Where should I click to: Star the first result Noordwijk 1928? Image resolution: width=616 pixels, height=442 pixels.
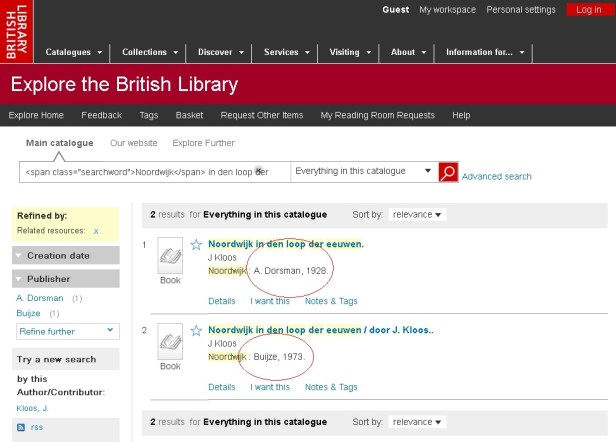coord(197,244)
